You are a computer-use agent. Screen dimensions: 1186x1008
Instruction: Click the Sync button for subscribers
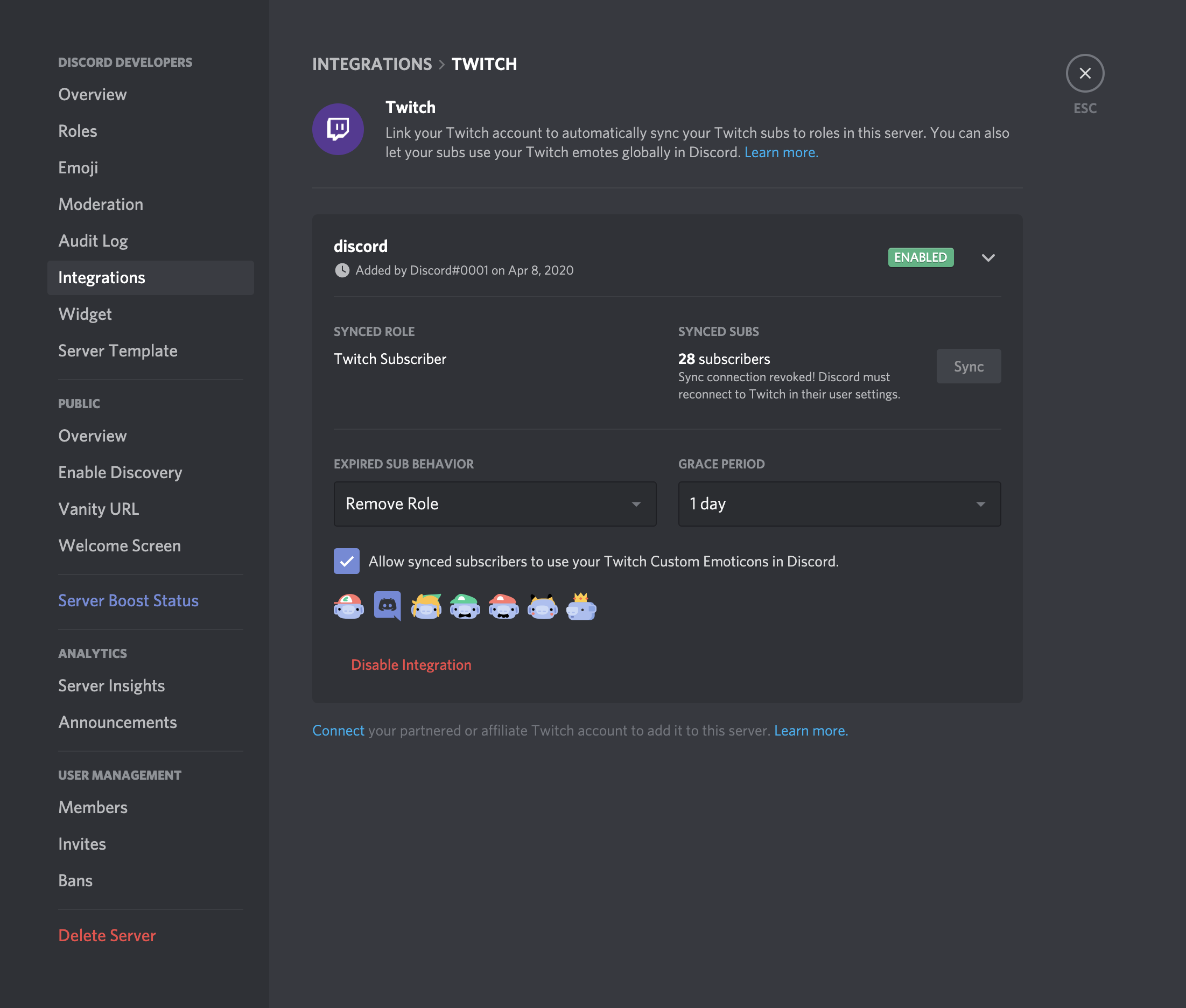pyautogui.click(x=969, y=366)
